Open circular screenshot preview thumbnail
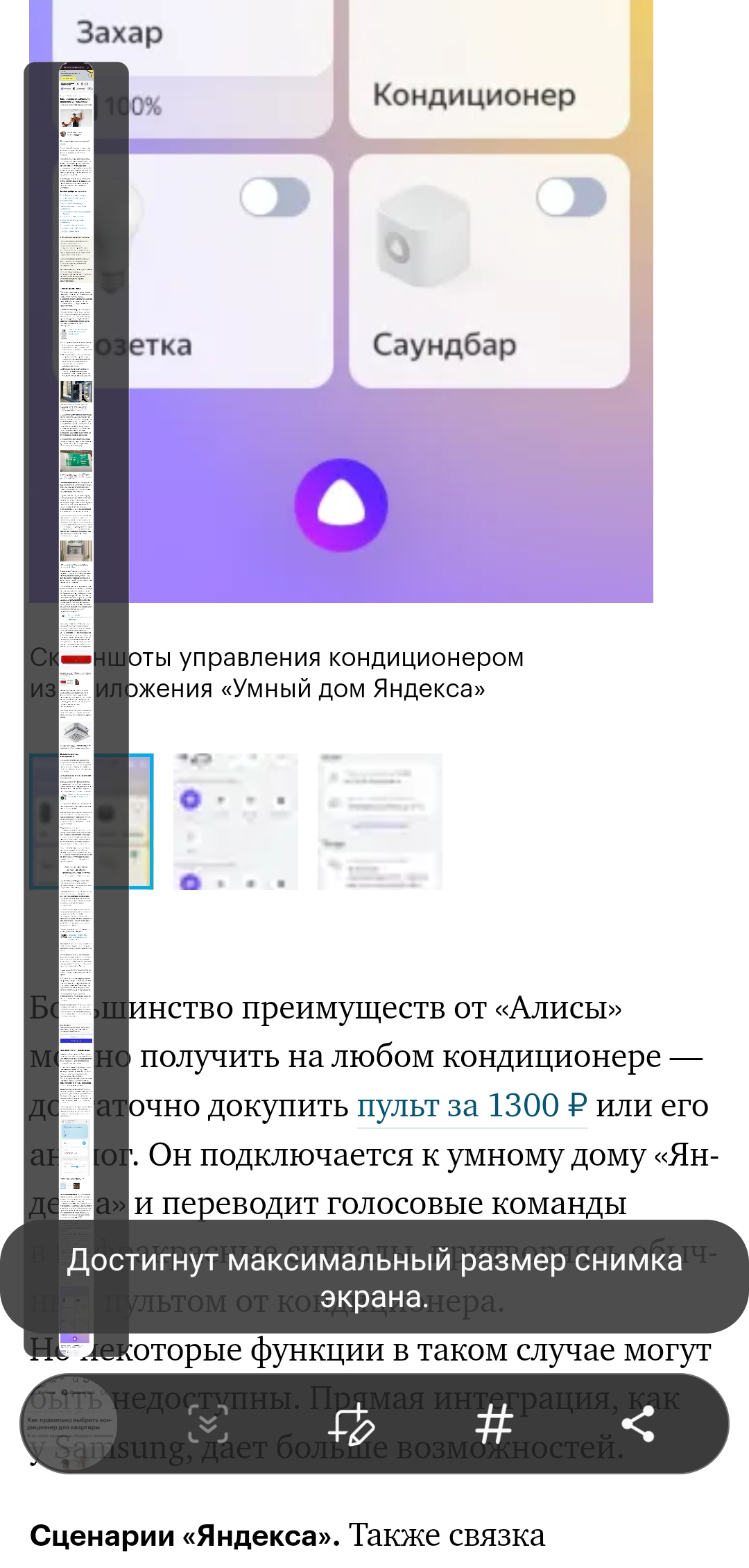Screen dimensions: 749x1568 click(68, 1424)
